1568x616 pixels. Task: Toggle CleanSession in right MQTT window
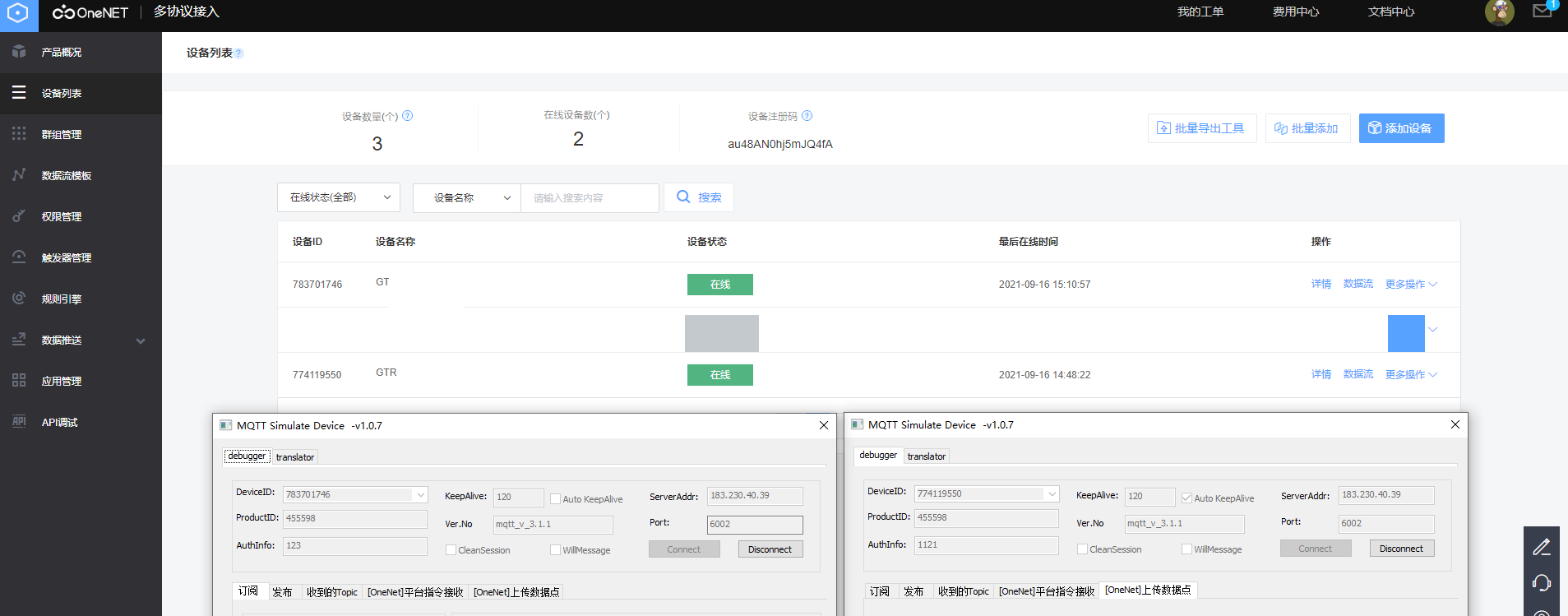point(1082,549)
